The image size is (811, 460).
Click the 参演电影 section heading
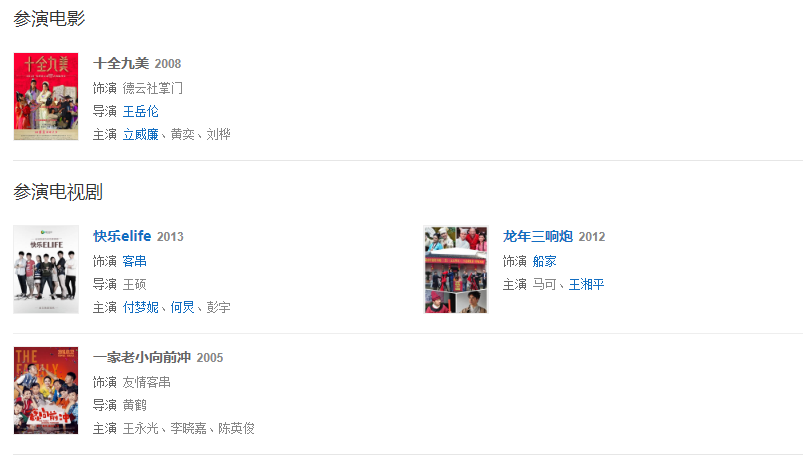[49, 19]
